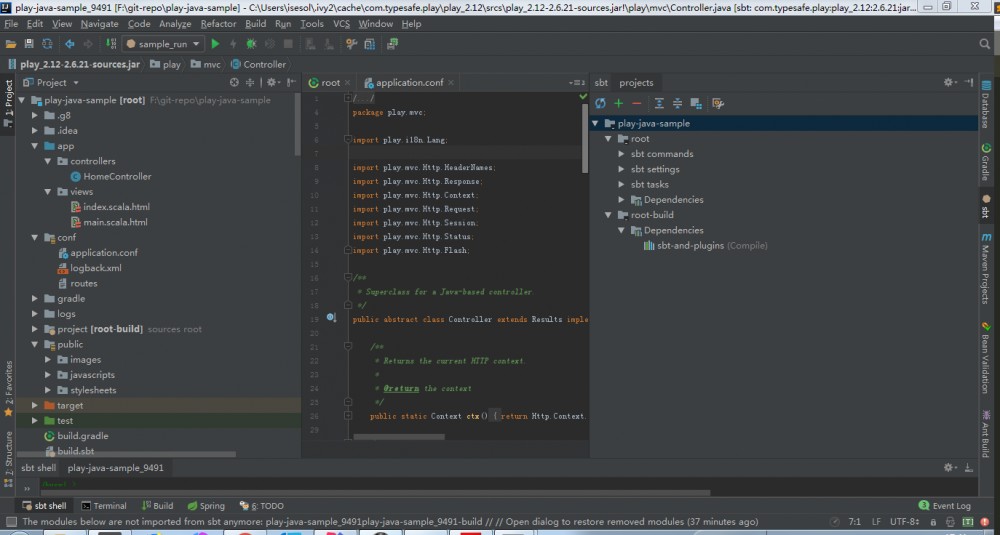Open the Terminal tool window
The height and width of the screenshot is (535, 1000).
pos(104,506)
